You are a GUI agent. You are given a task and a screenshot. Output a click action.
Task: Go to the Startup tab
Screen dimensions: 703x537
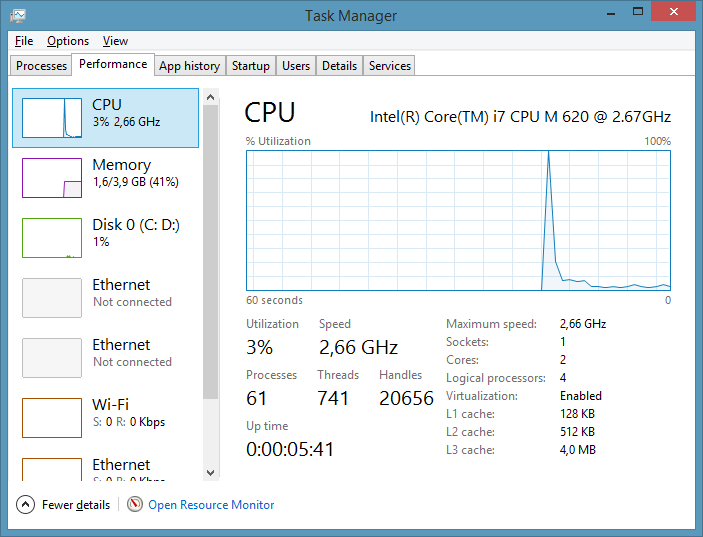point(250,66)
